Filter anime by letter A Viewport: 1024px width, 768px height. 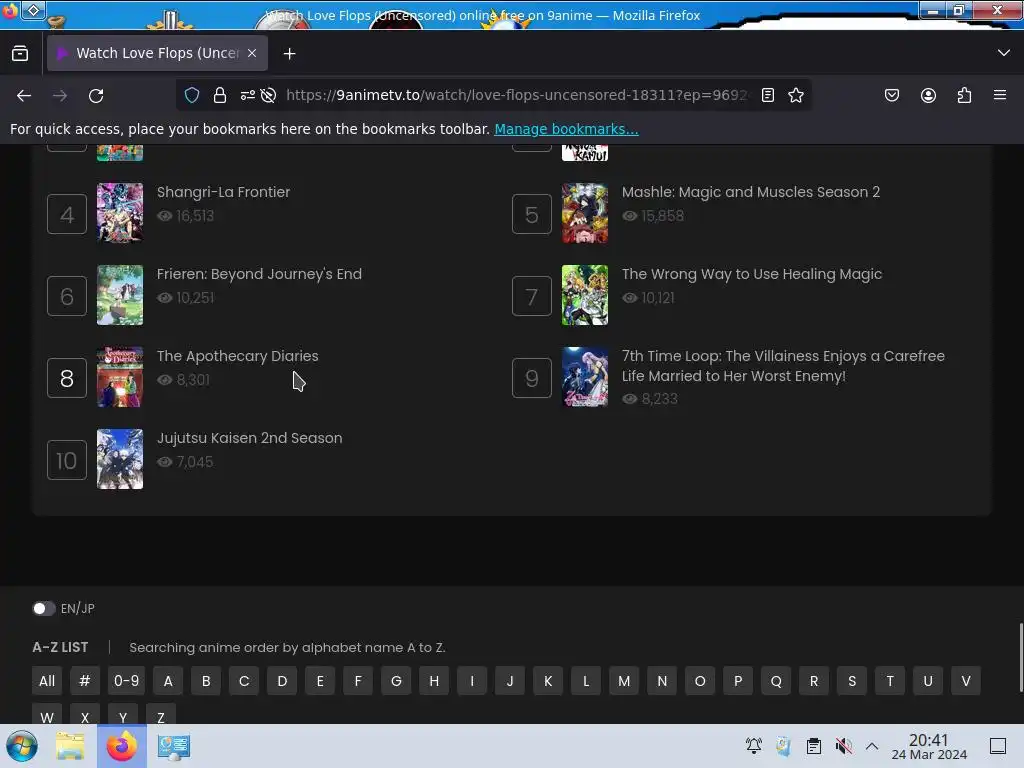coord(168,681)
